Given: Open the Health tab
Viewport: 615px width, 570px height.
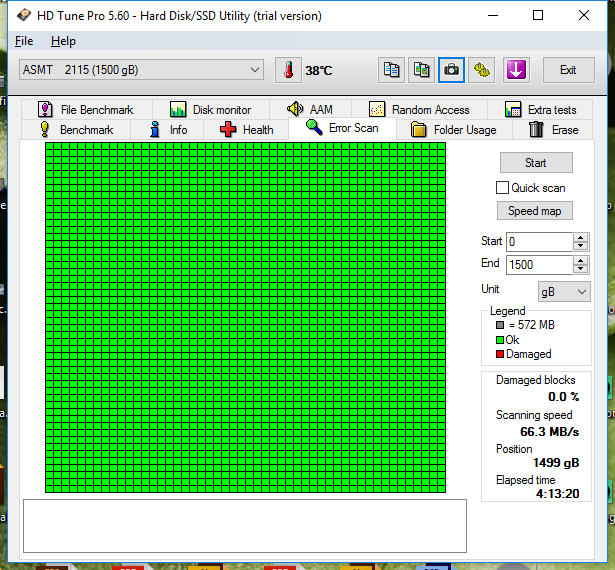Looking at the screenshot, I should tap(246, 130).
